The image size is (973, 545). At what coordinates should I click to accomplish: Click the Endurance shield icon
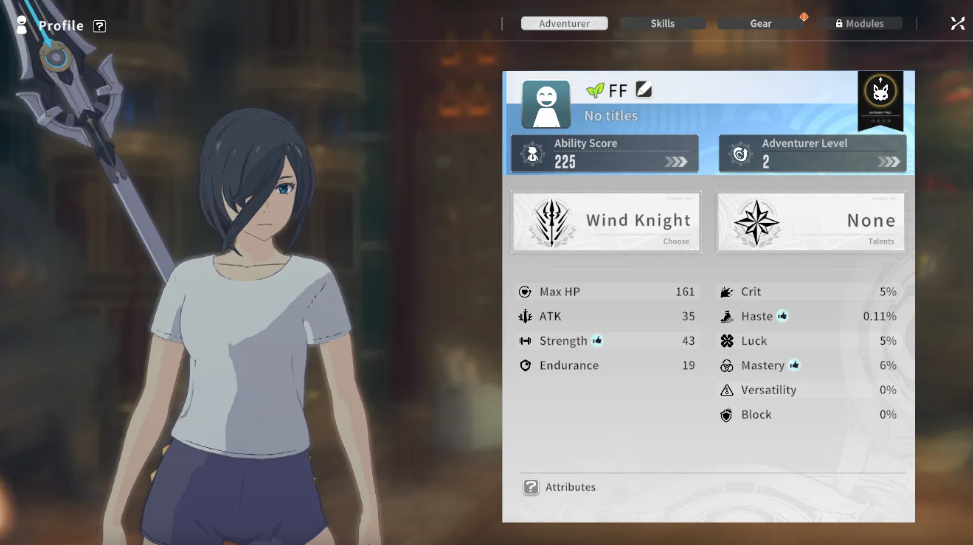525,366
